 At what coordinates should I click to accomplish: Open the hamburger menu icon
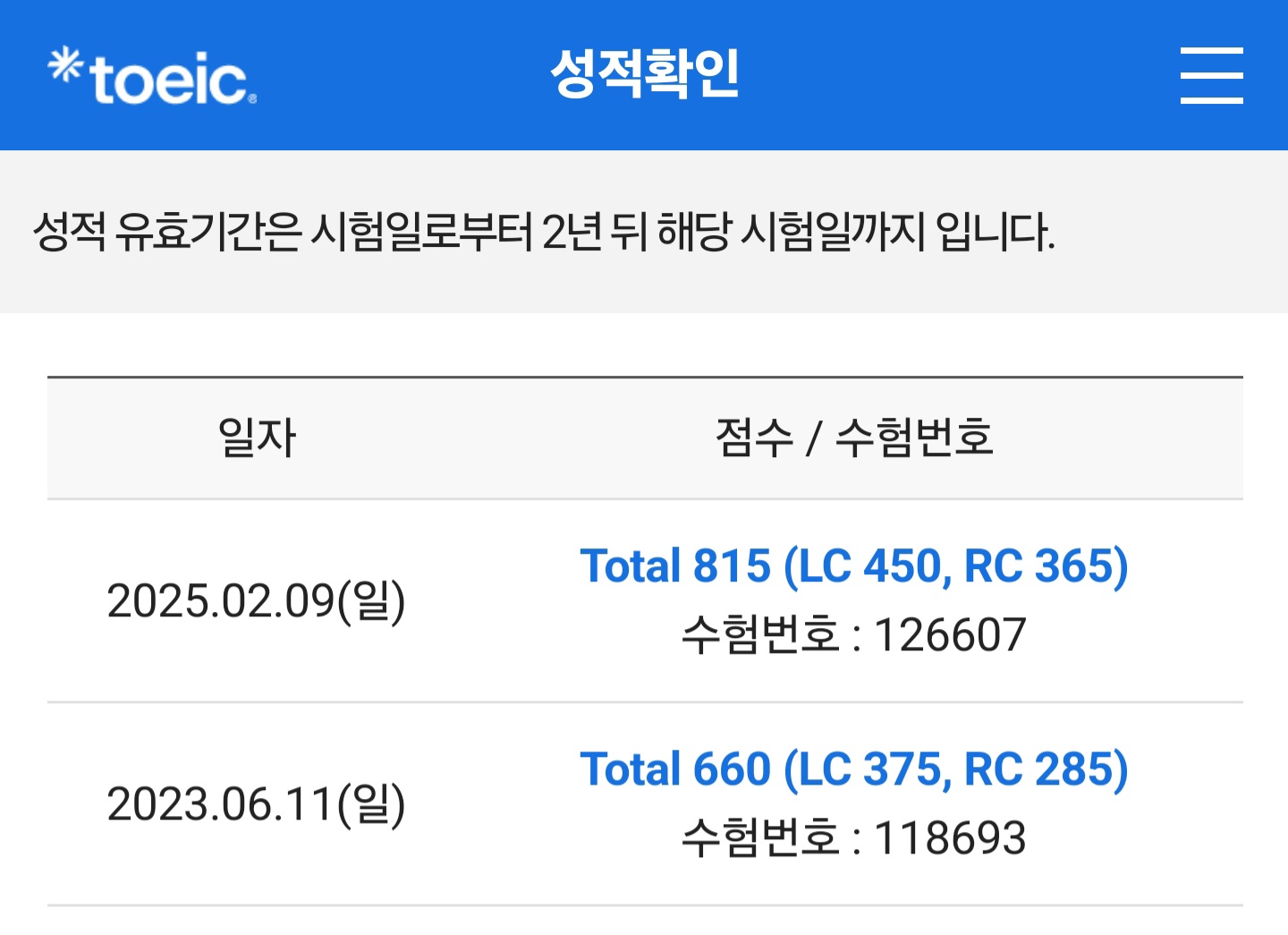click(1211, 75)
